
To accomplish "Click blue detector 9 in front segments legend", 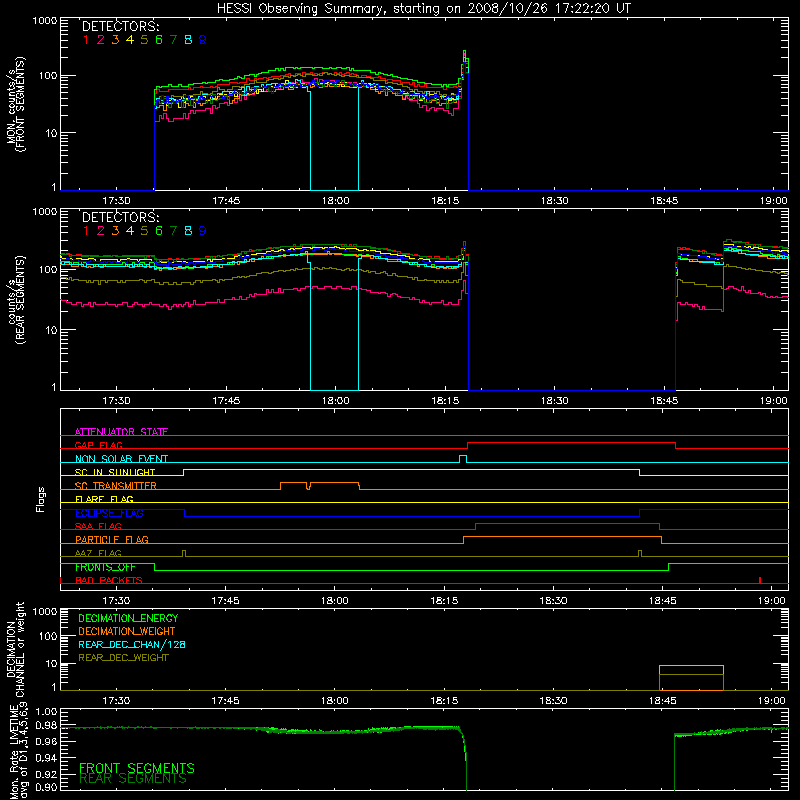I will click(x=203, y=39).
